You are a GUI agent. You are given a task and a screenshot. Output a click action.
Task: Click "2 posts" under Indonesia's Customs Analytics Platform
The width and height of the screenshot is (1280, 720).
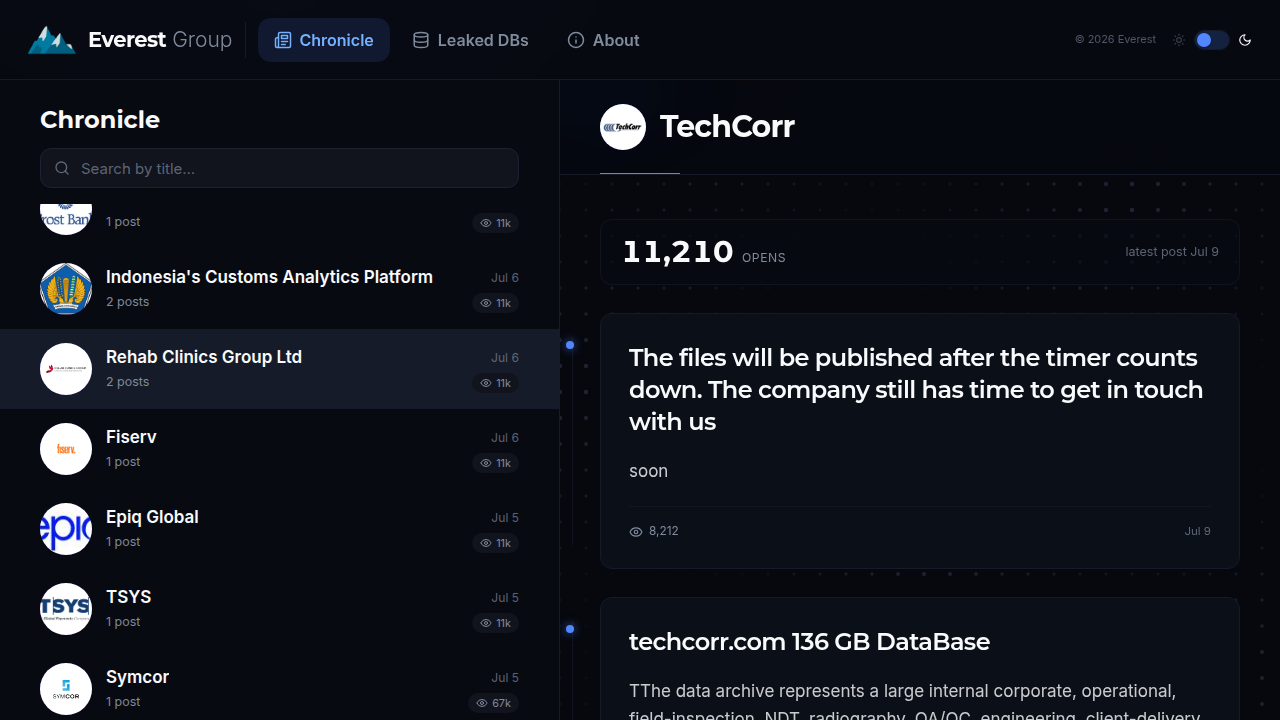click(128, 302)
